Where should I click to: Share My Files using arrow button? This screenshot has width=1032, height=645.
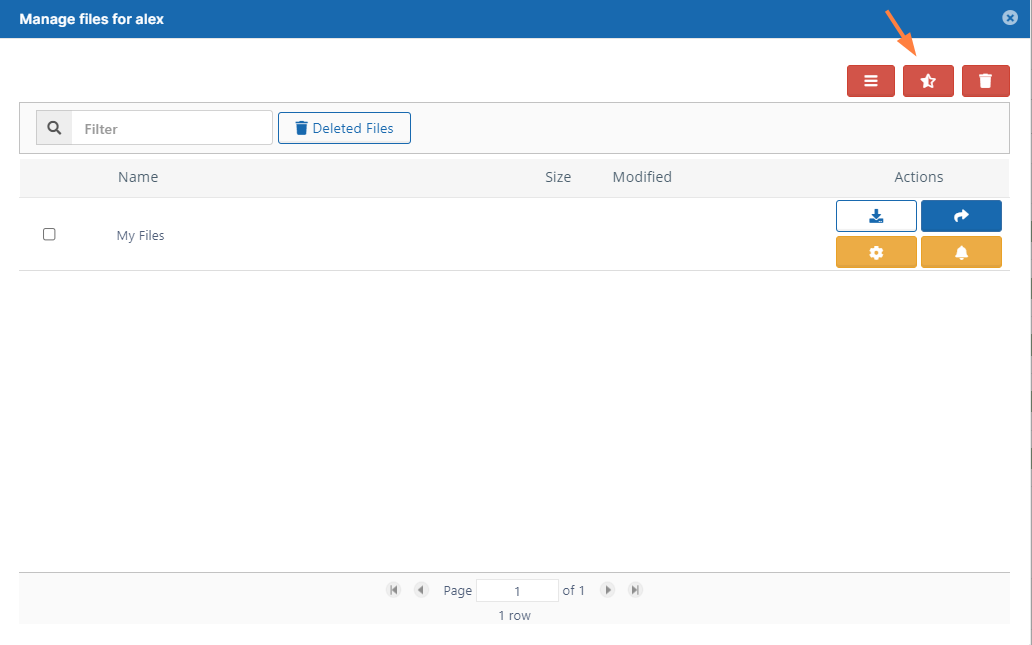(961, 216)
